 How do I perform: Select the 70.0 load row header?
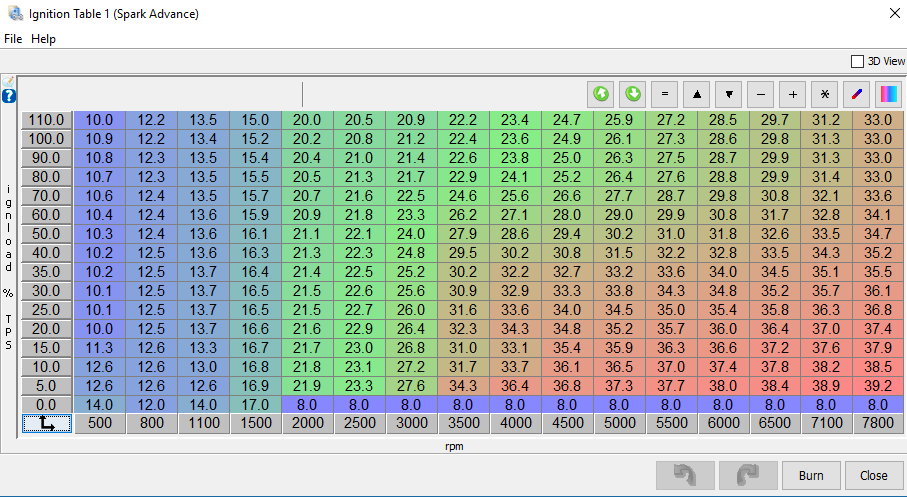[x=47, y=196]
